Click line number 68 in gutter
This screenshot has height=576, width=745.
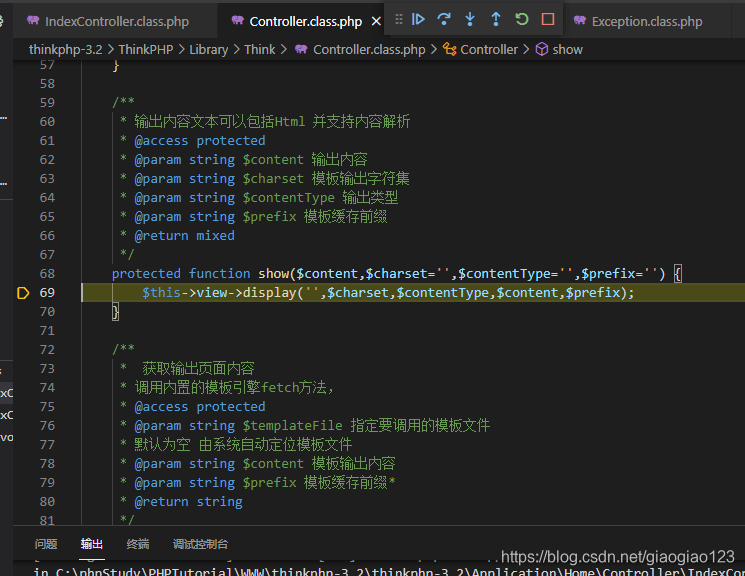click(x=47, y=274)
